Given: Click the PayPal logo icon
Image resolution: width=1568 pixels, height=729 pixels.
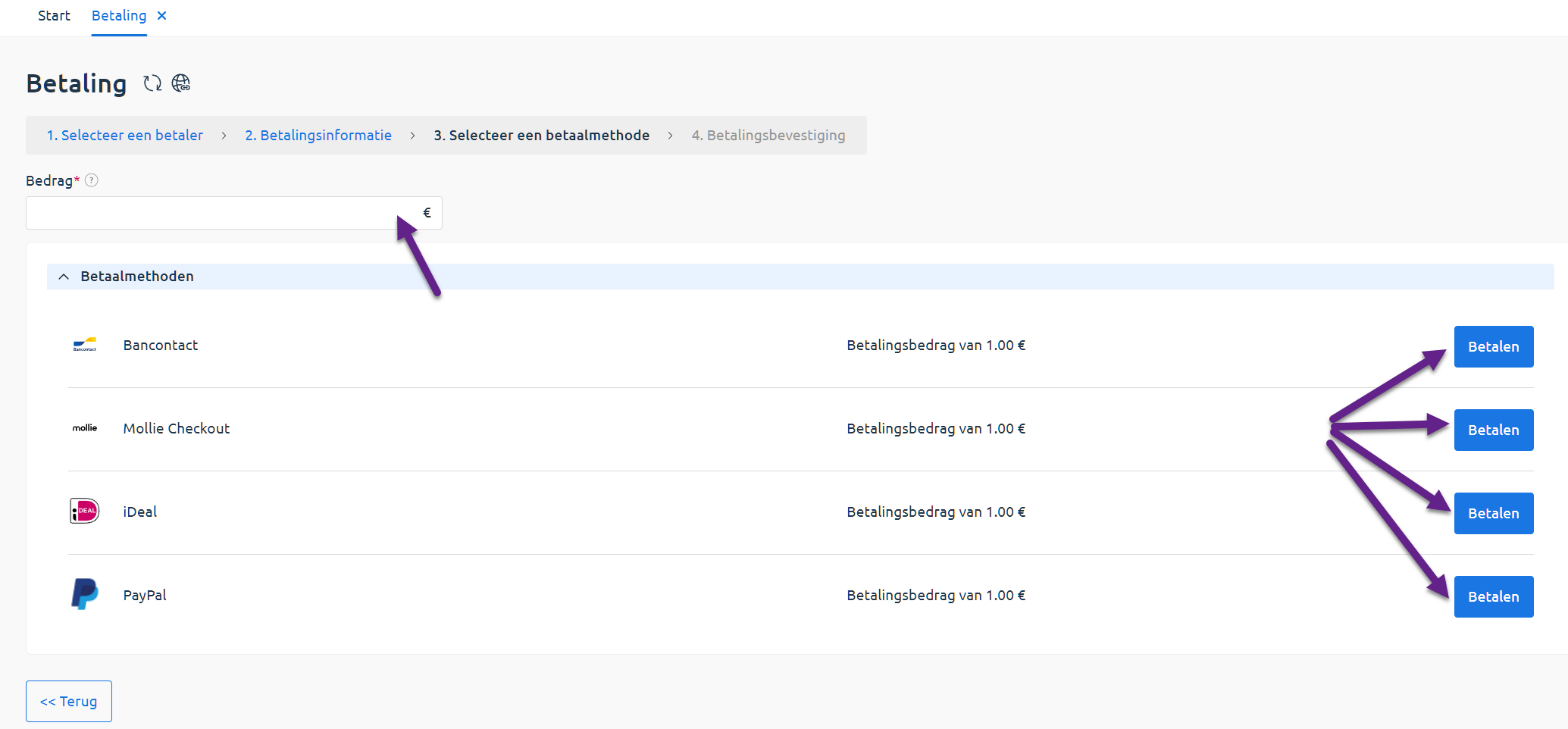Looking at the screenshot, I should [83, 595].
